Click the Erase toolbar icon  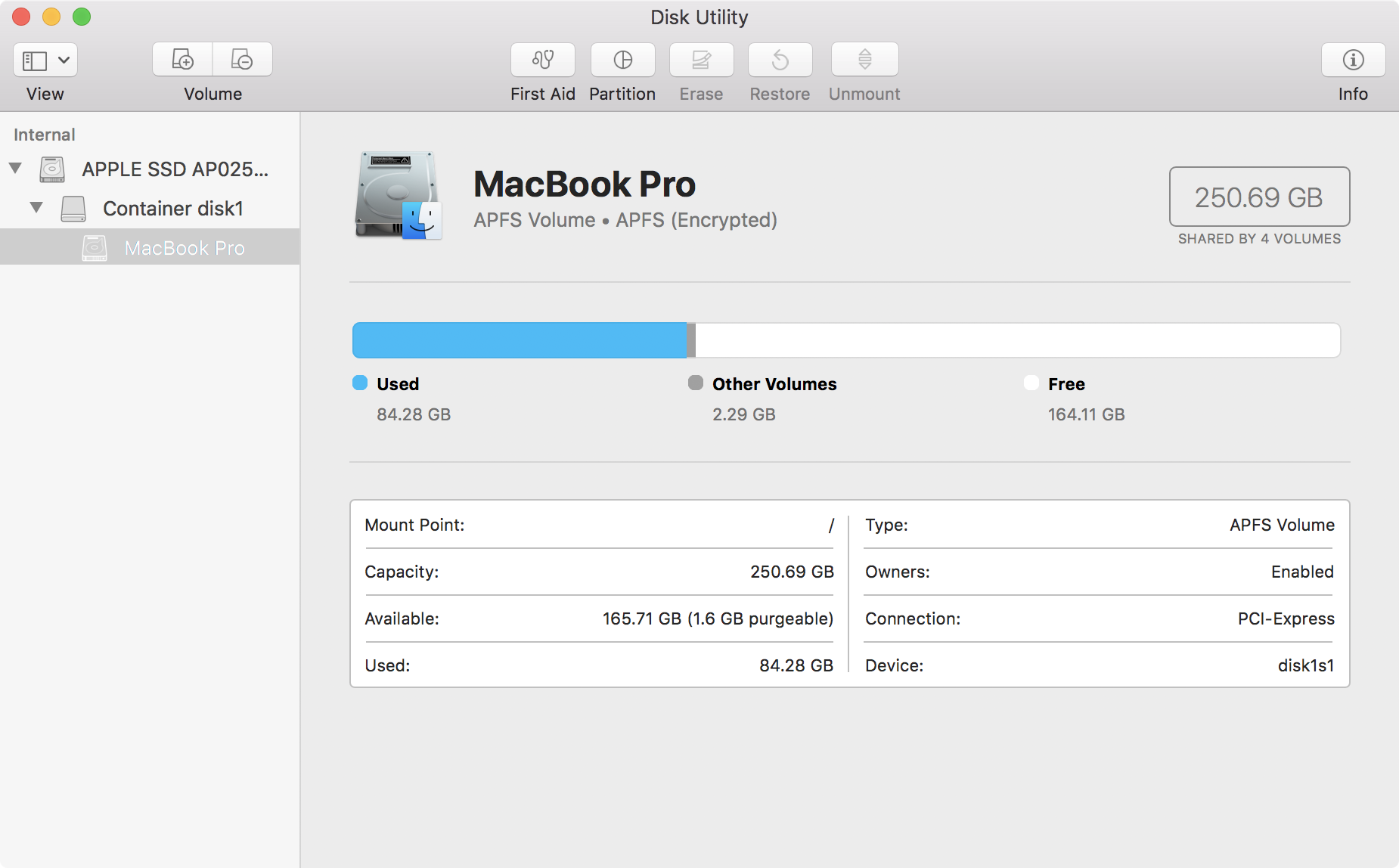pyautogui.click(x=702, y=60)
